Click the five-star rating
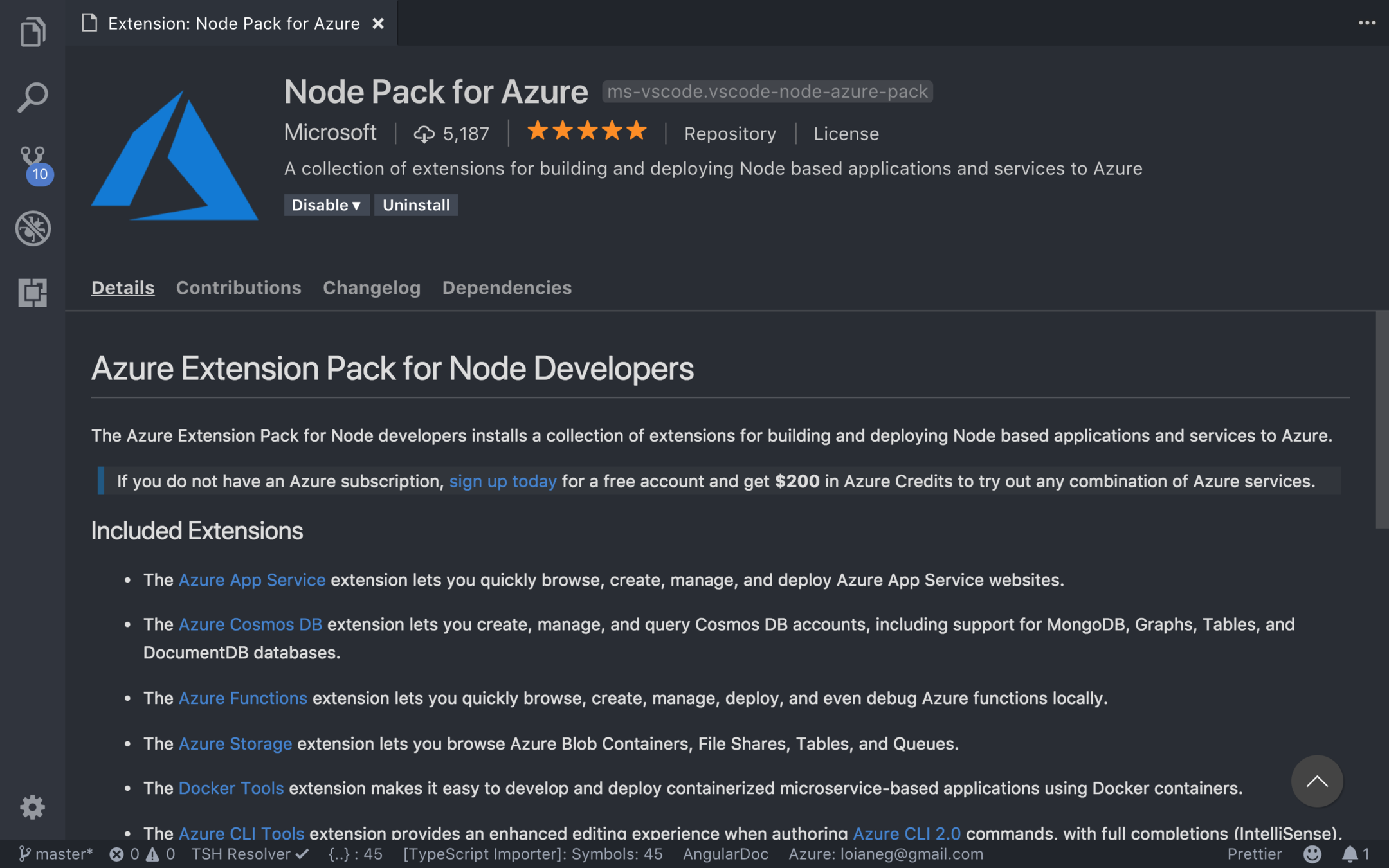Image resolution: width=1389 pixels, height=868 pixels. [586, 131]
